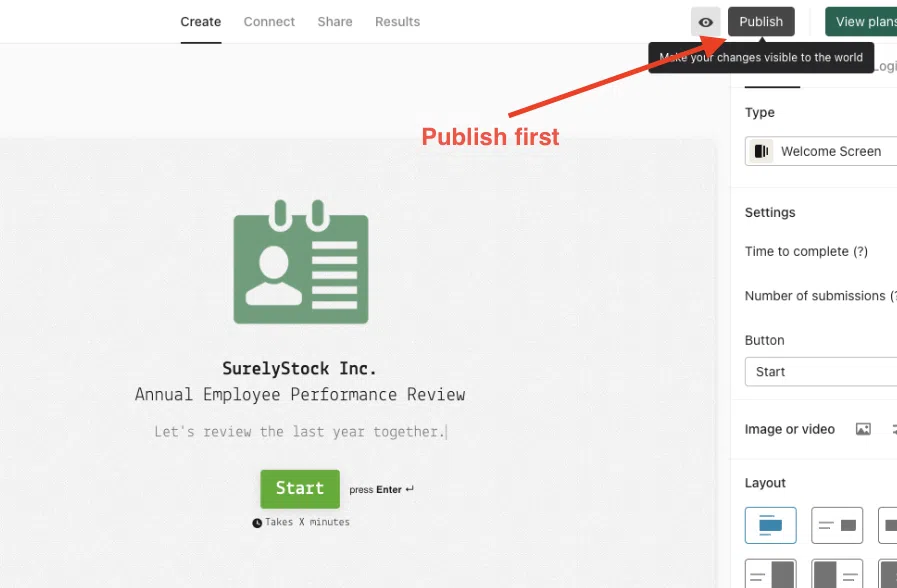This screenshot has width=897, height=588.
Task: Choose layout with text left, small image right
Action: click(x=836, y=525)
